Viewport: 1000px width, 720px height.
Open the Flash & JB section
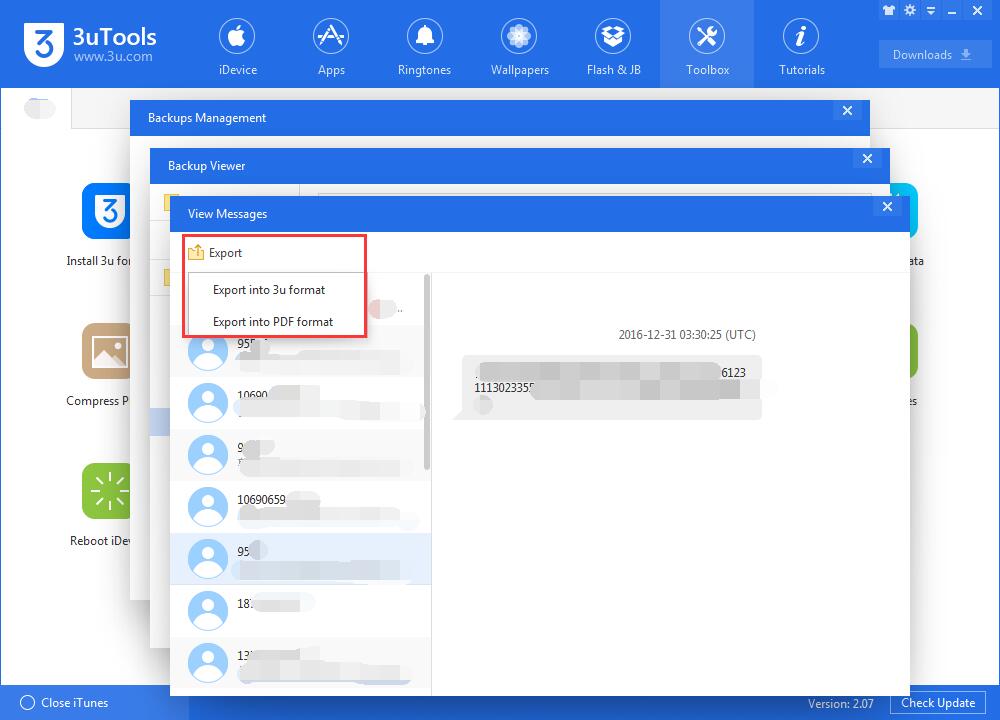click(613, 47)
